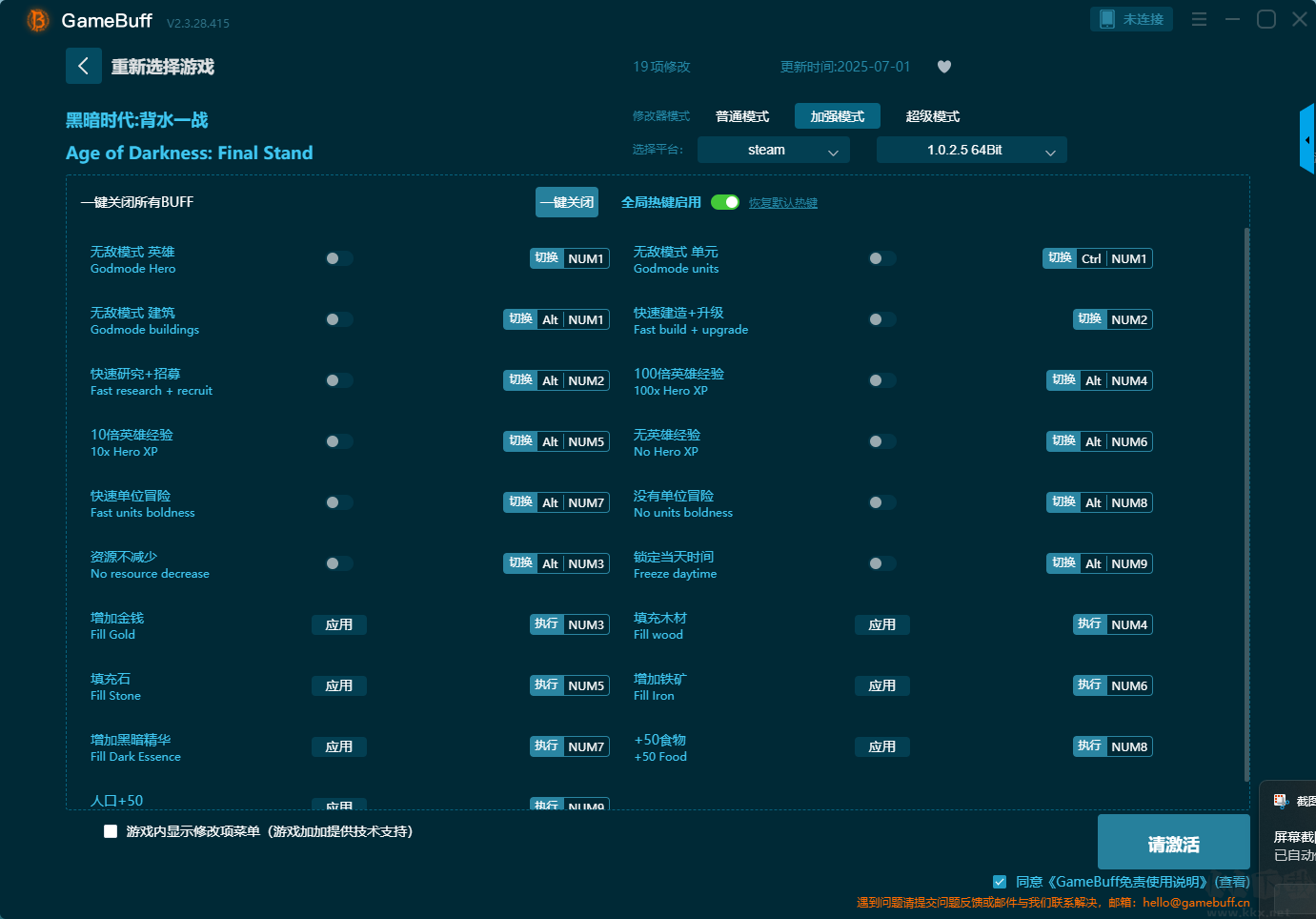Image resolution: width=1316 pixels, height=919 pixels.
Task: Click Freeze daytime Alt NUM9 hotkey
Action: 1100,563
